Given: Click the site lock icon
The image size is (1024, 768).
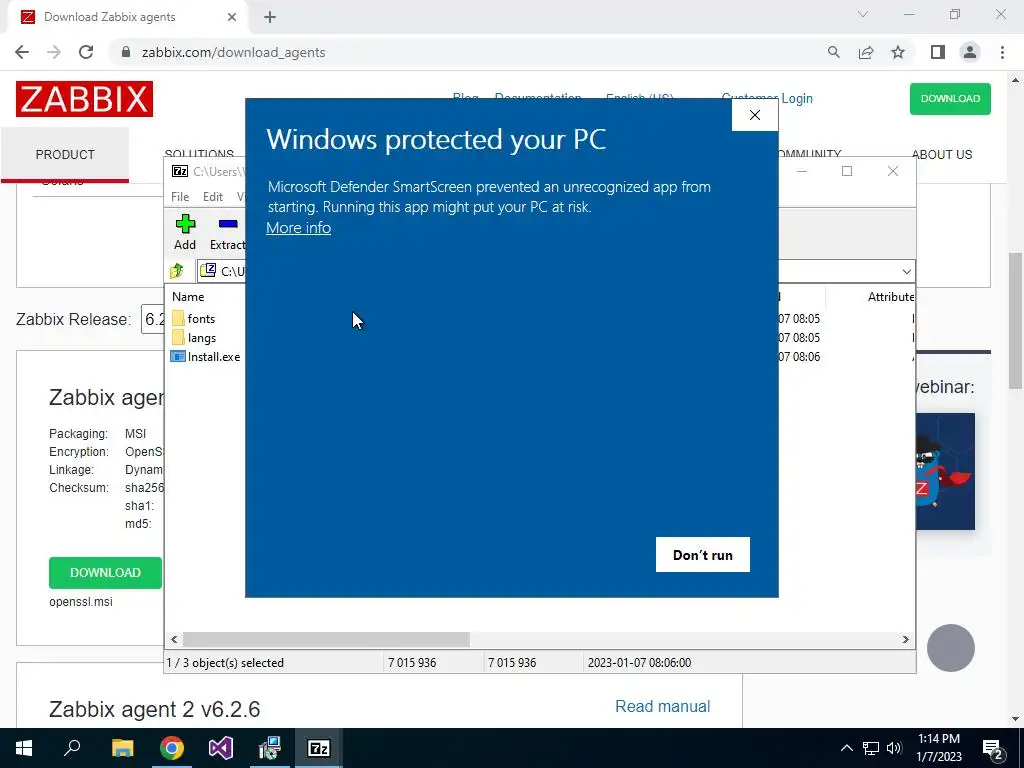Looking at the screenshot, I should pos(127,52).
